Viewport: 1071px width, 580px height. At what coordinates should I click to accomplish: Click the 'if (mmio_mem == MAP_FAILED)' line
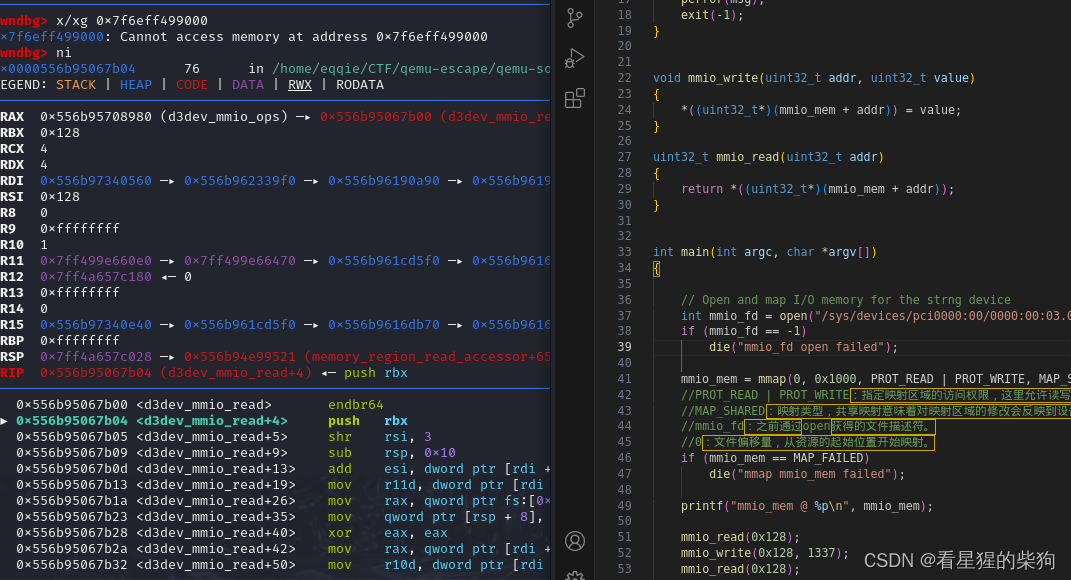775,458
